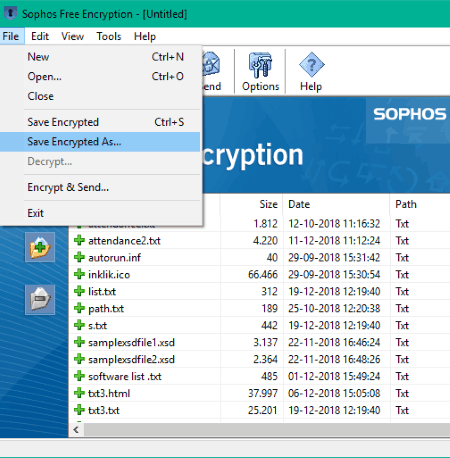The image size is (450, 458).
Task: Click the size value 37.997
Action: pyautogui.click(x=263, y=394)
